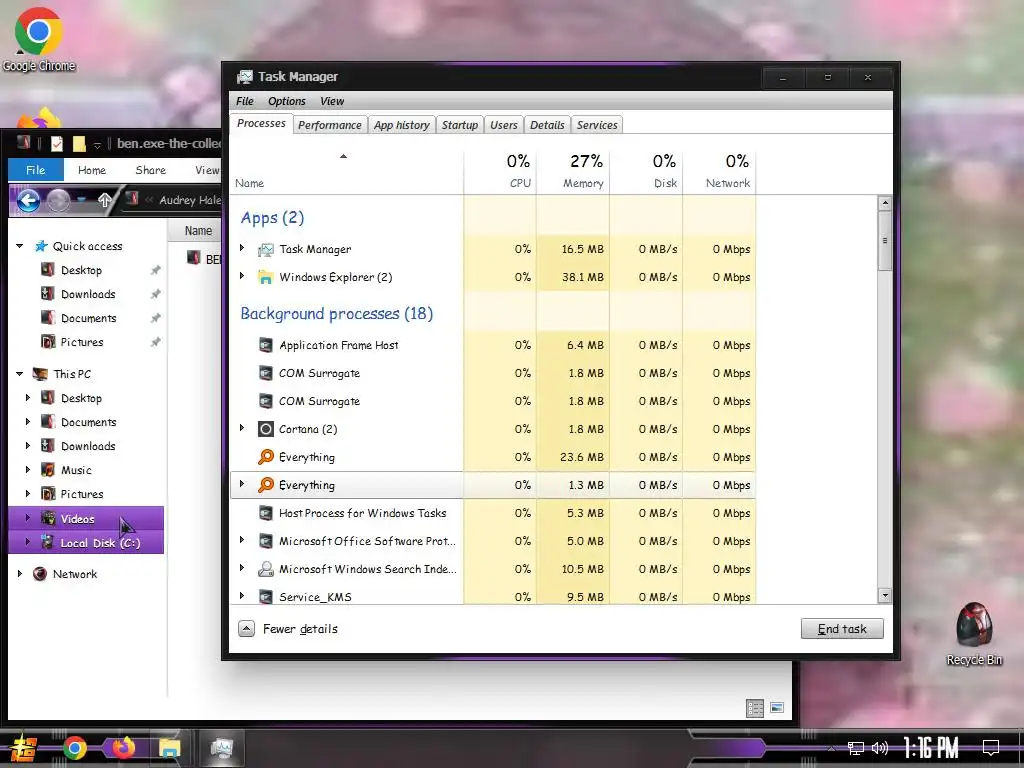Viewport: 1024px width, 768px height.
Task: Click Microsoft Windows Search Indexer icon
Action: [265, 569]
